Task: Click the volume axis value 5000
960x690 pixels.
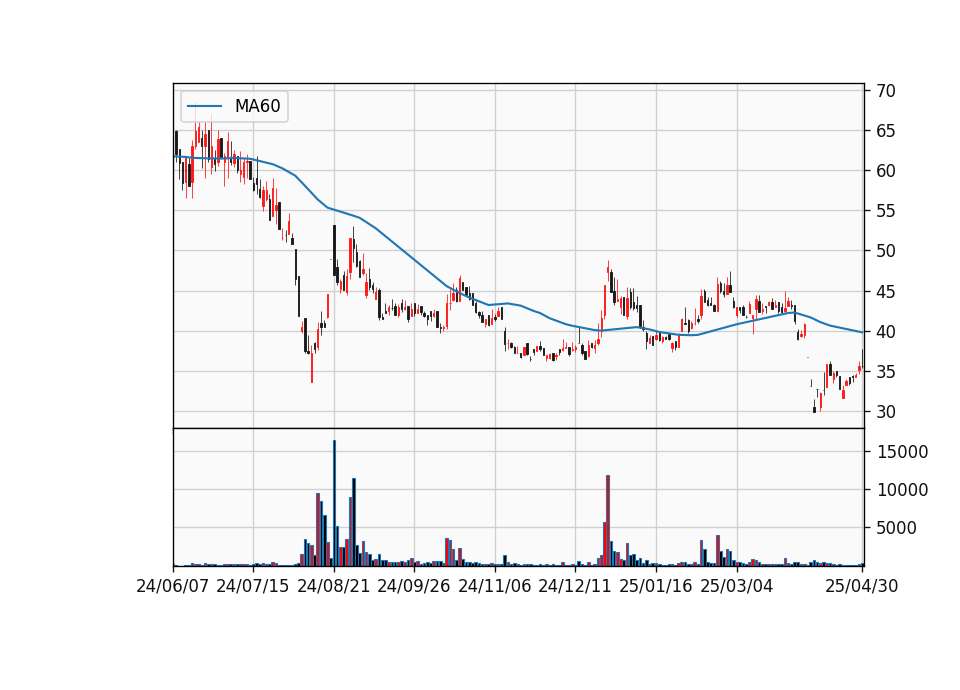Action: point(897,528)
